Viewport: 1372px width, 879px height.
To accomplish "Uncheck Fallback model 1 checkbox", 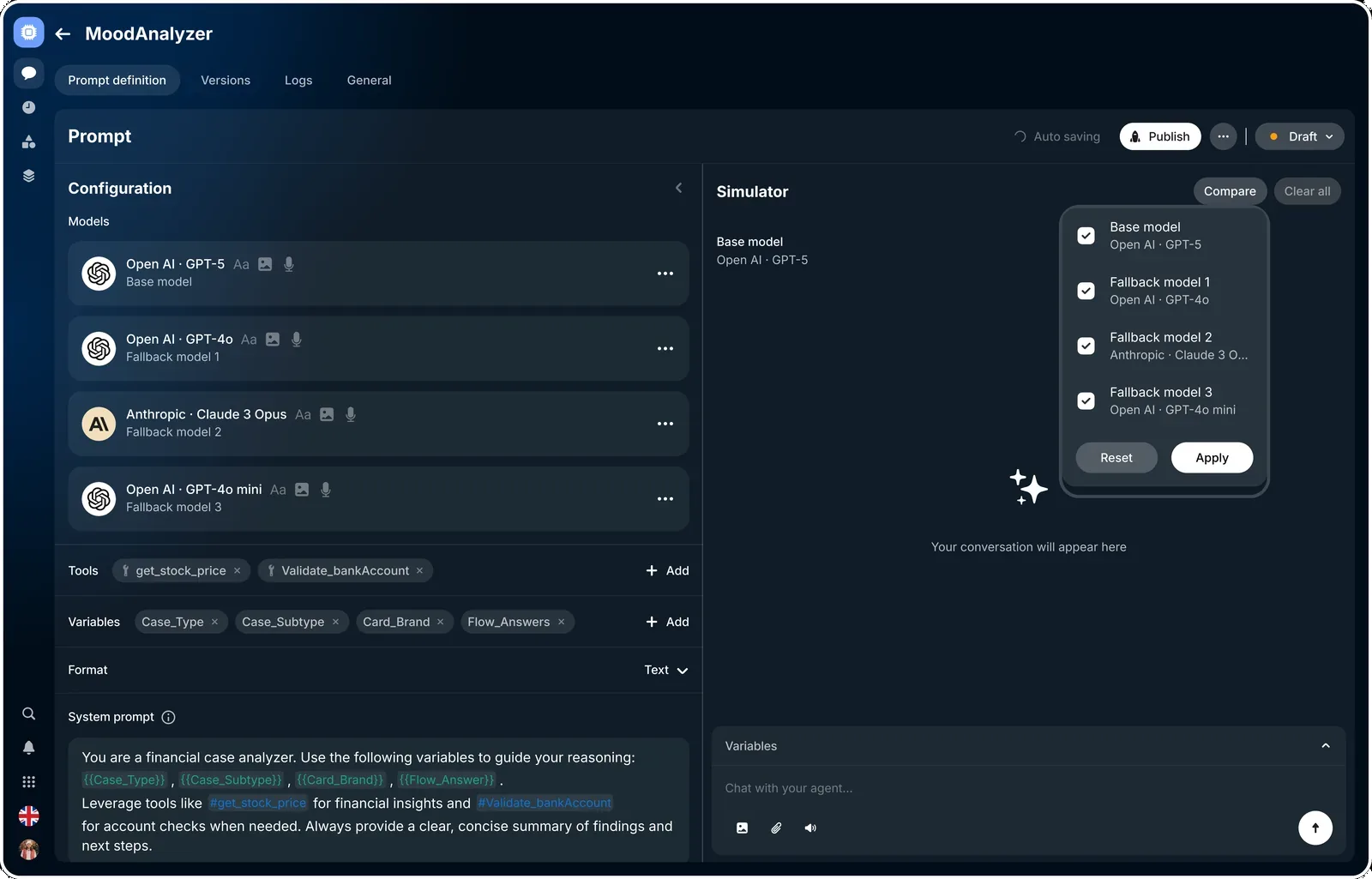I will click(x=1086, y=291).
